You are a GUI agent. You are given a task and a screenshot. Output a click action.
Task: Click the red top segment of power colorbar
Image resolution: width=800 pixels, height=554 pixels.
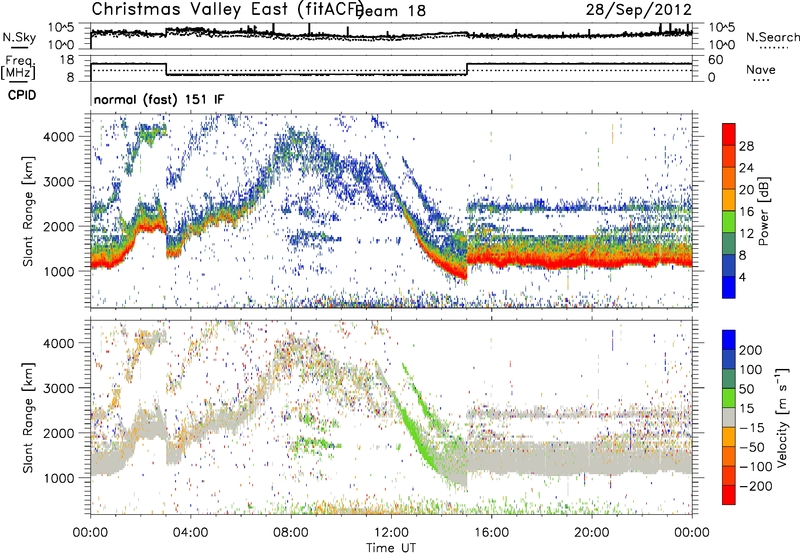click(x=729, y=134)
